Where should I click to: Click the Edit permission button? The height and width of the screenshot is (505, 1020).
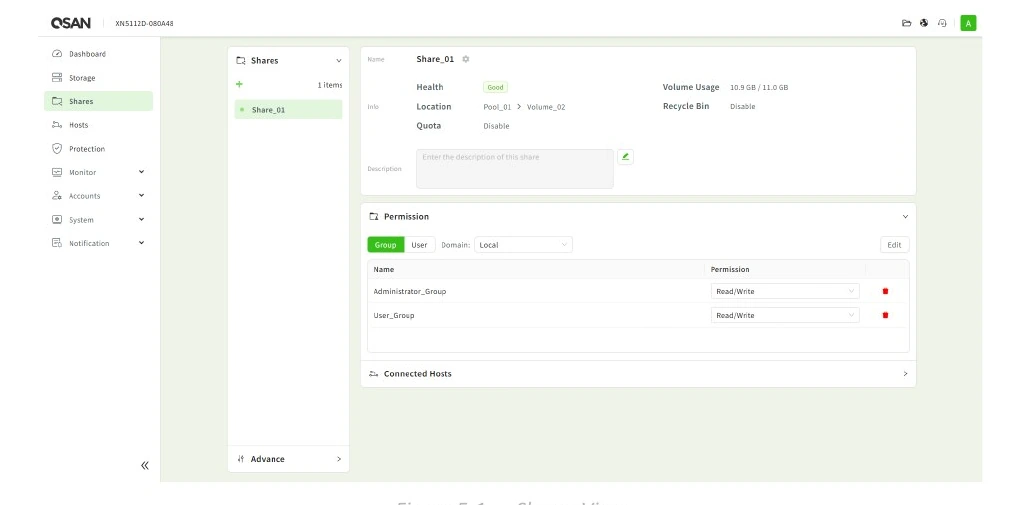coord(894,245)
